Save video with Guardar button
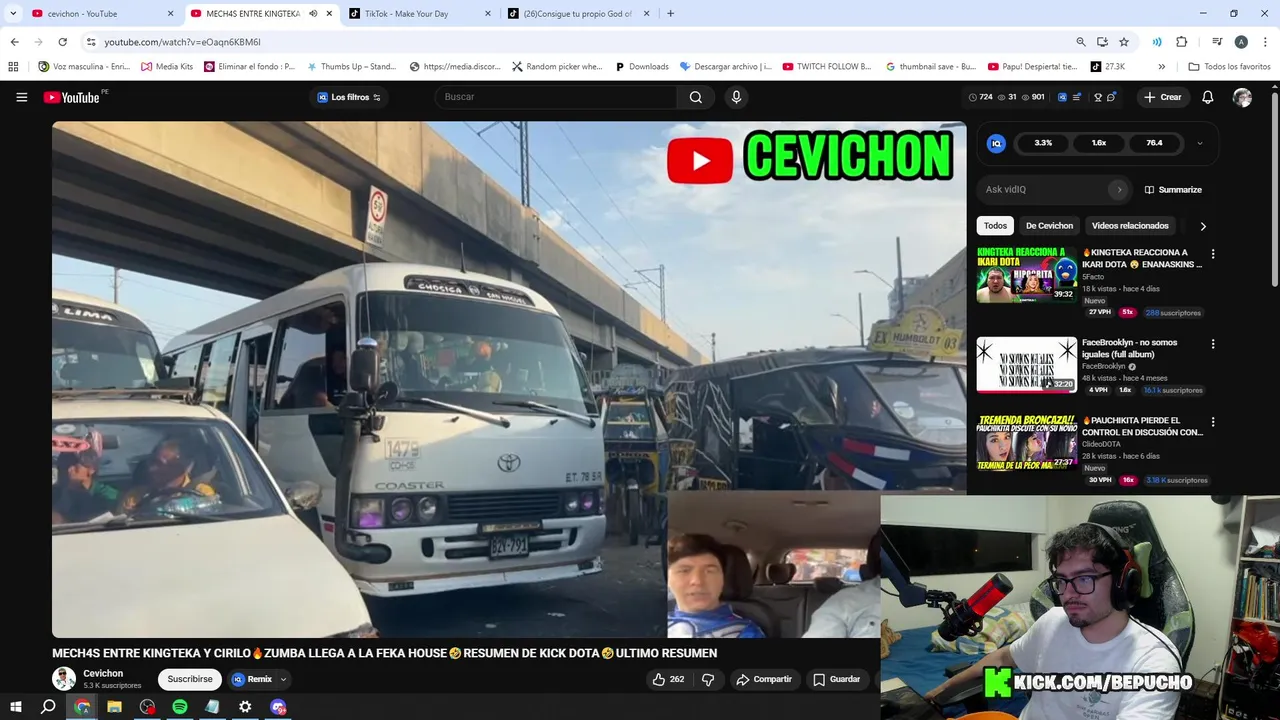The width and height of the screenshot is (1280, 720). (x=836, y=679)
